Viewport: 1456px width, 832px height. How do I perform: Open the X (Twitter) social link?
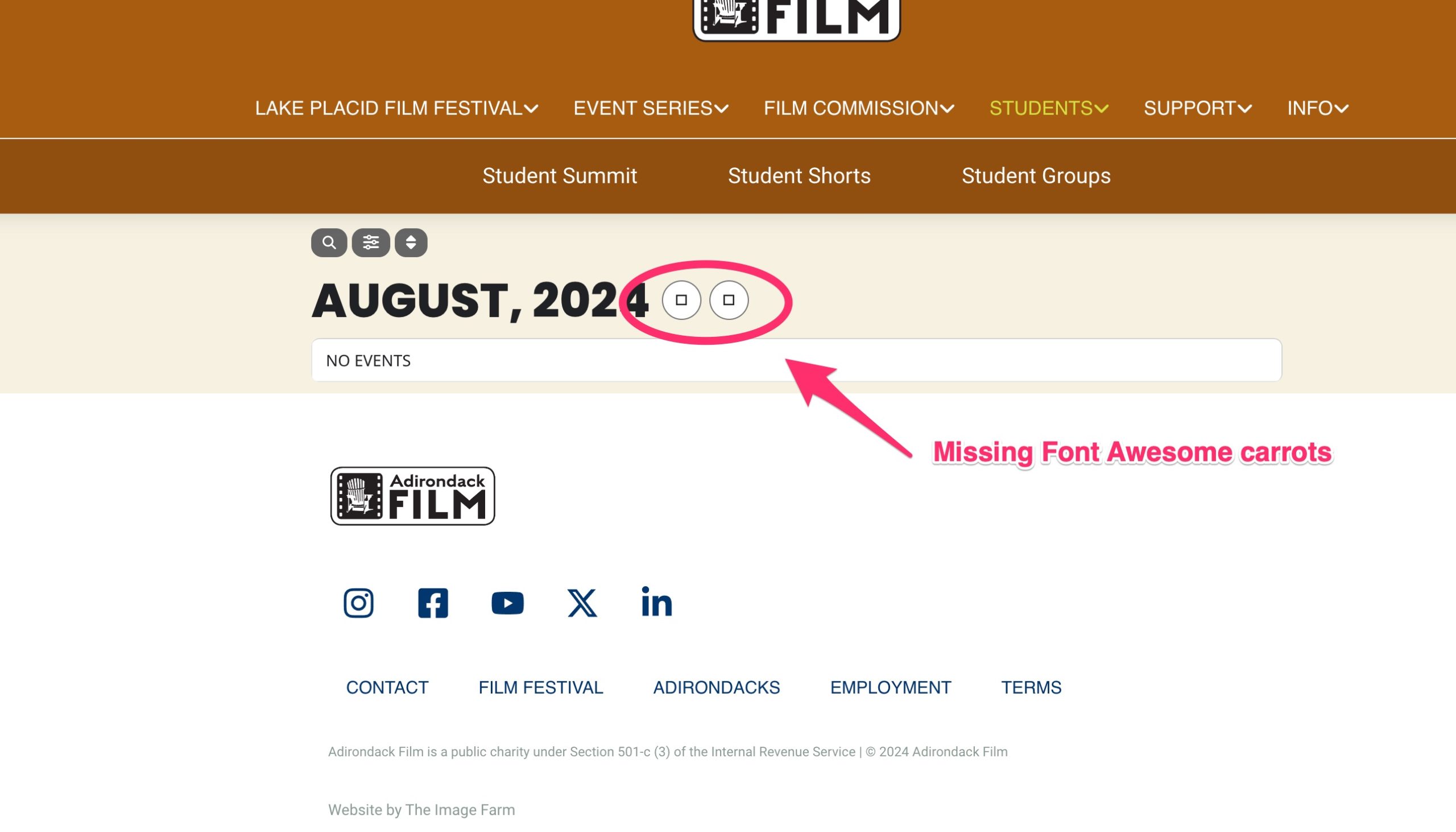coord(582,603)
